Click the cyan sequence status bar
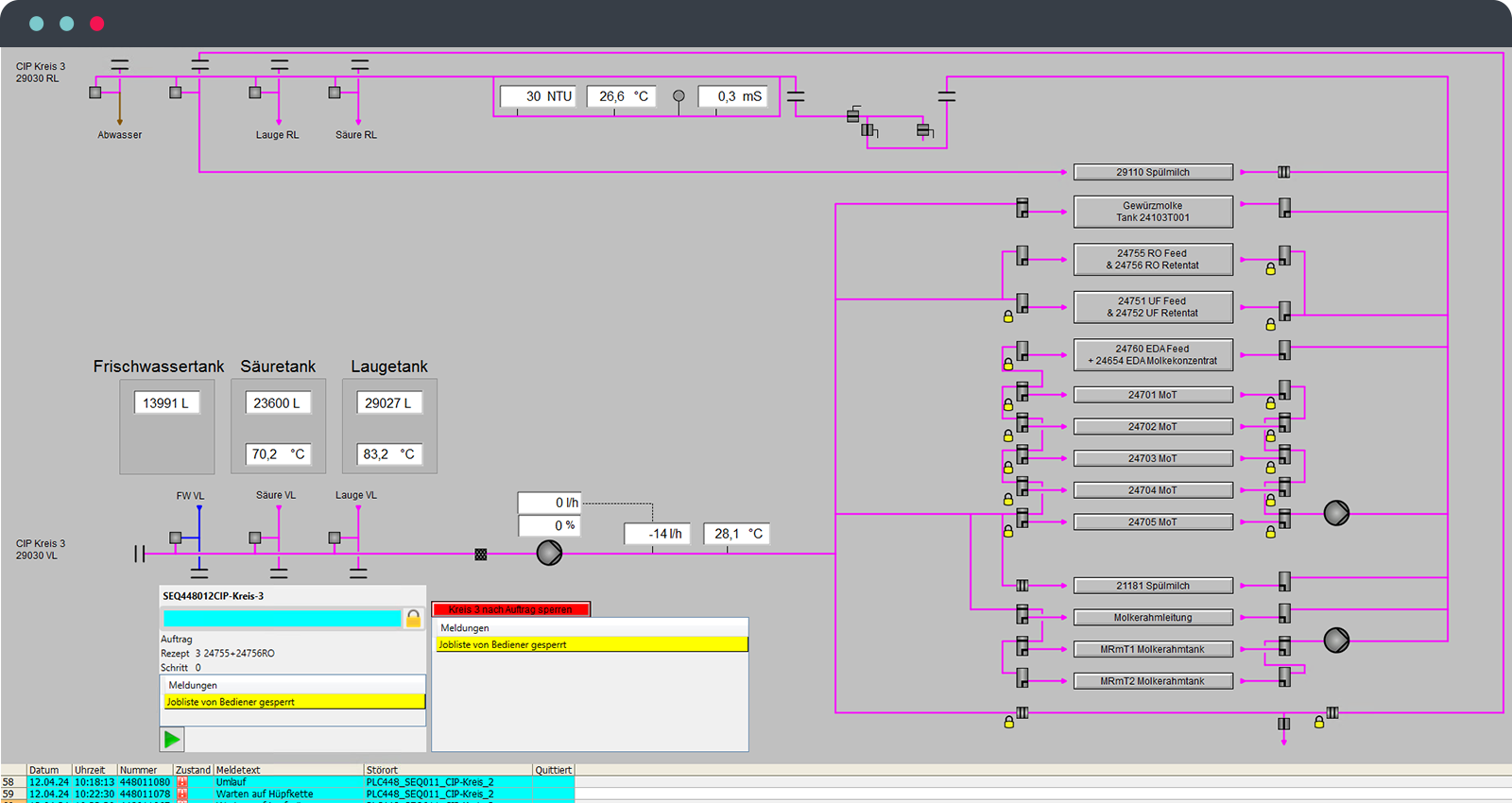This screenshot has width=1512, height=803. 282,619
